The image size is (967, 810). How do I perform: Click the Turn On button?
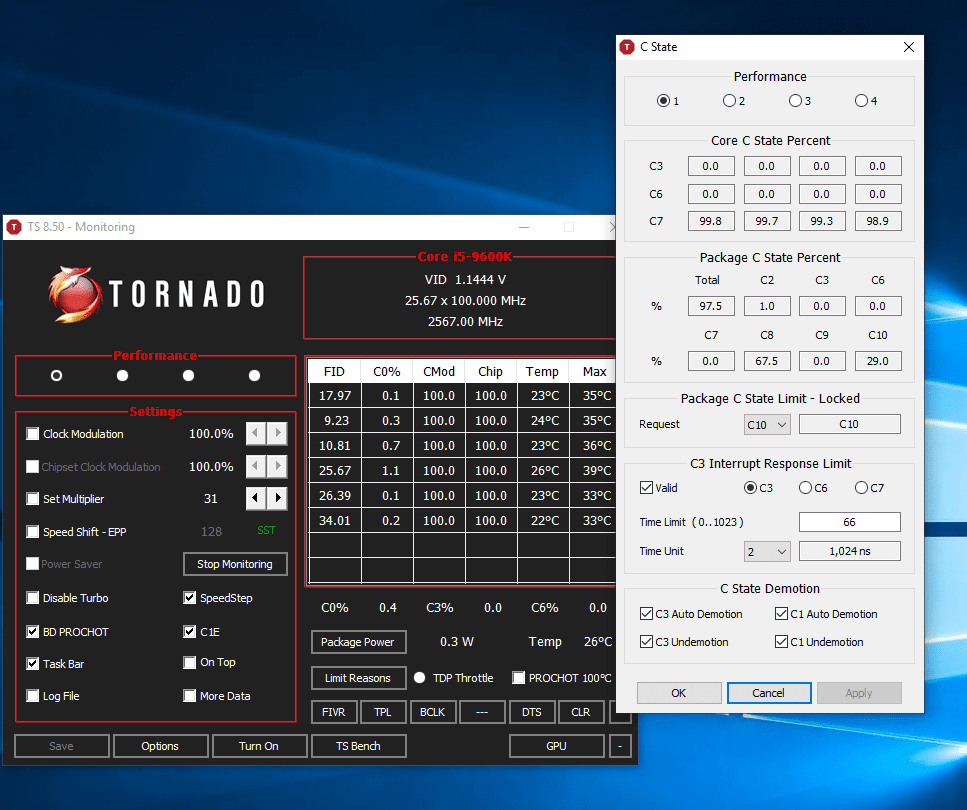[x=259, y=746]
